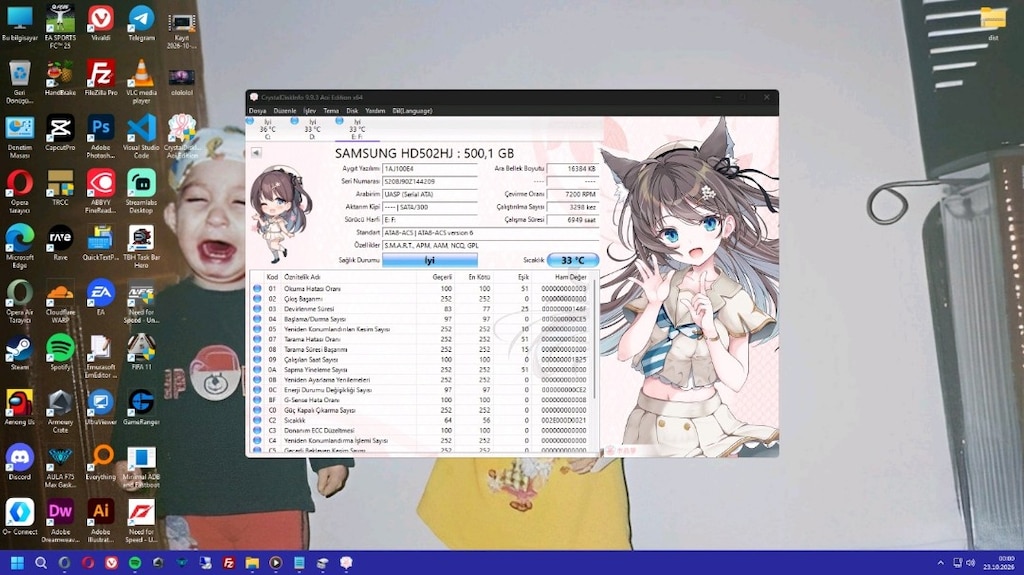Open the Tema menu
The height and width of the screenshot is (575, 1024).
(331, 111)
